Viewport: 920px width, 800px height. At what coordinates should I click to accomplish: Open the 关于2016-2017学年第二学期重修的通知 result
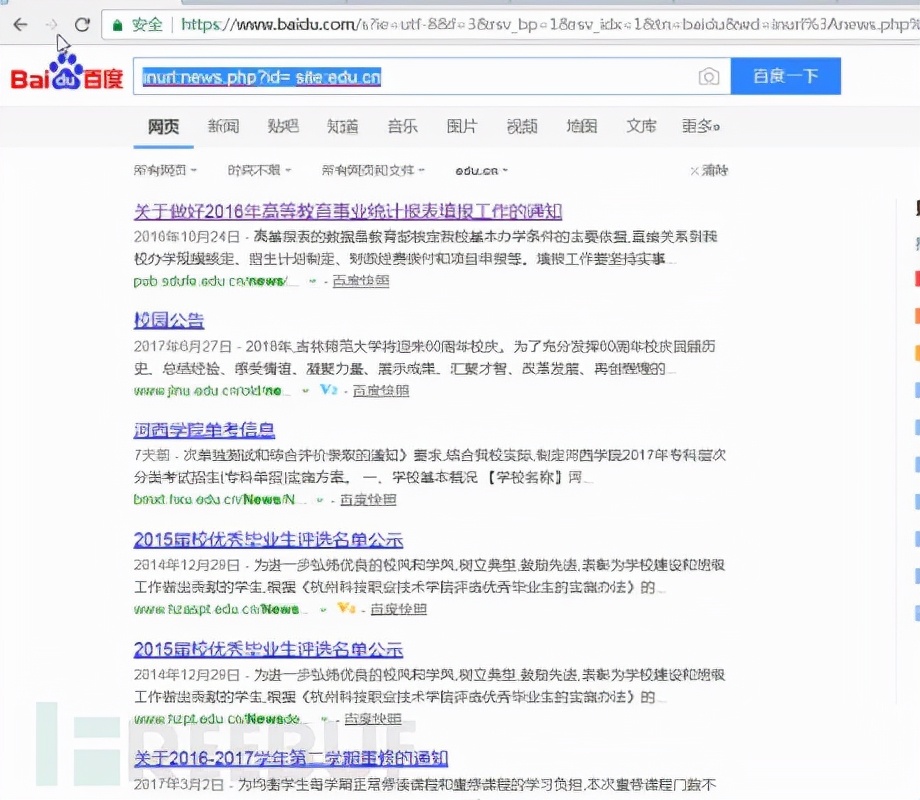[290, 758]
